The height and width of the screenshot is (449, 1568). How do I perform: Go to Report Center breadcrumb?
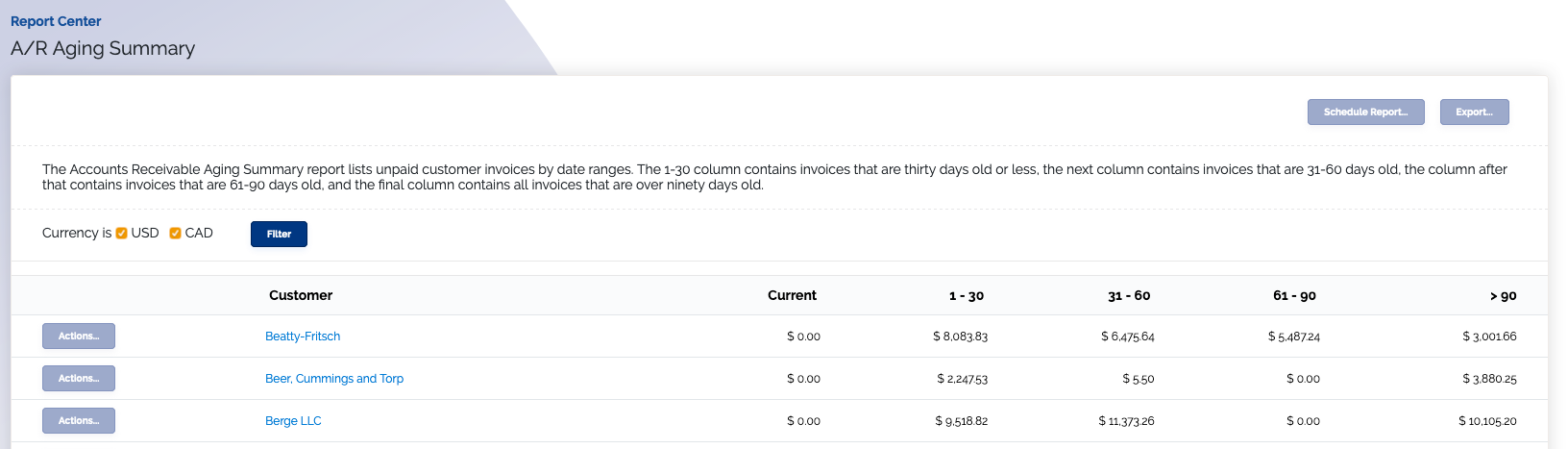[x=56, y=21]
